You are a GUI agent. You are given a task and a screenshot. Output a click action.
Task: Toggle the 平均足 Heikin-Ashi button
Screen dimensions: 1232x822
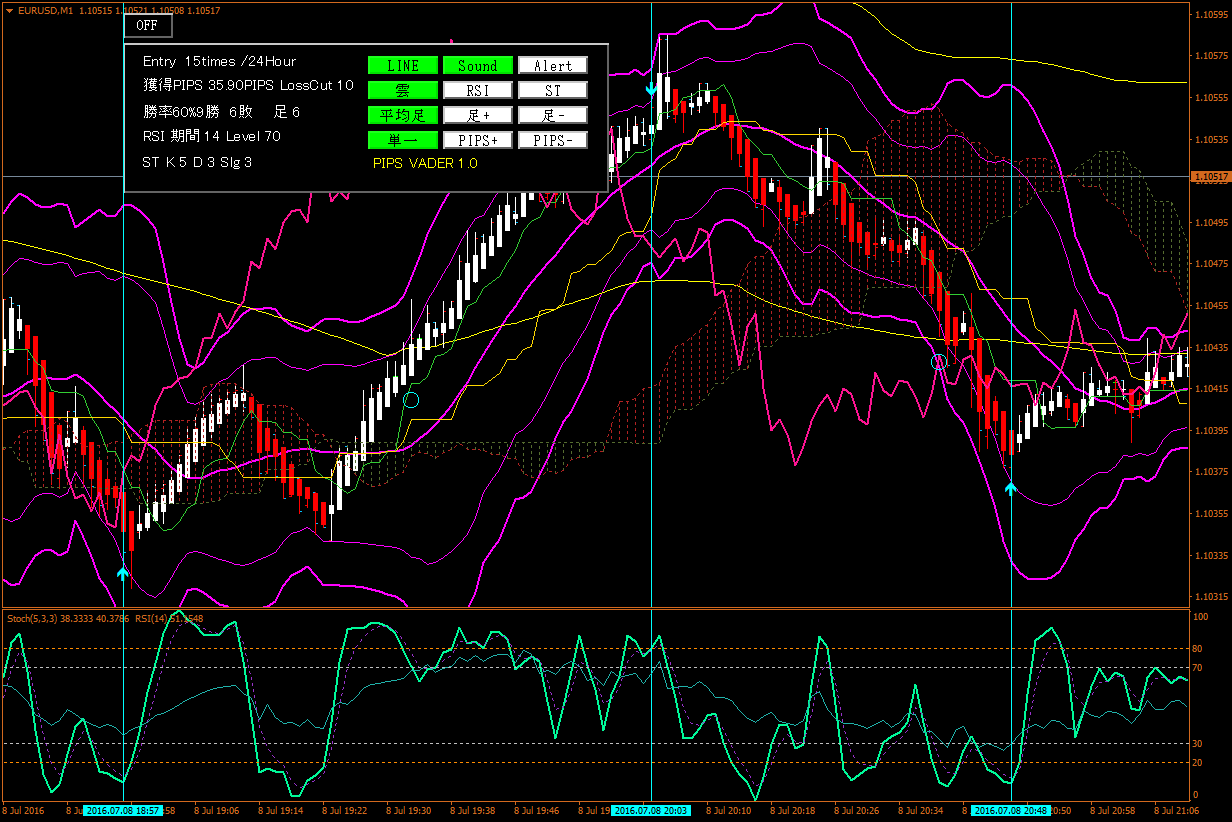[x=403, y=115]
